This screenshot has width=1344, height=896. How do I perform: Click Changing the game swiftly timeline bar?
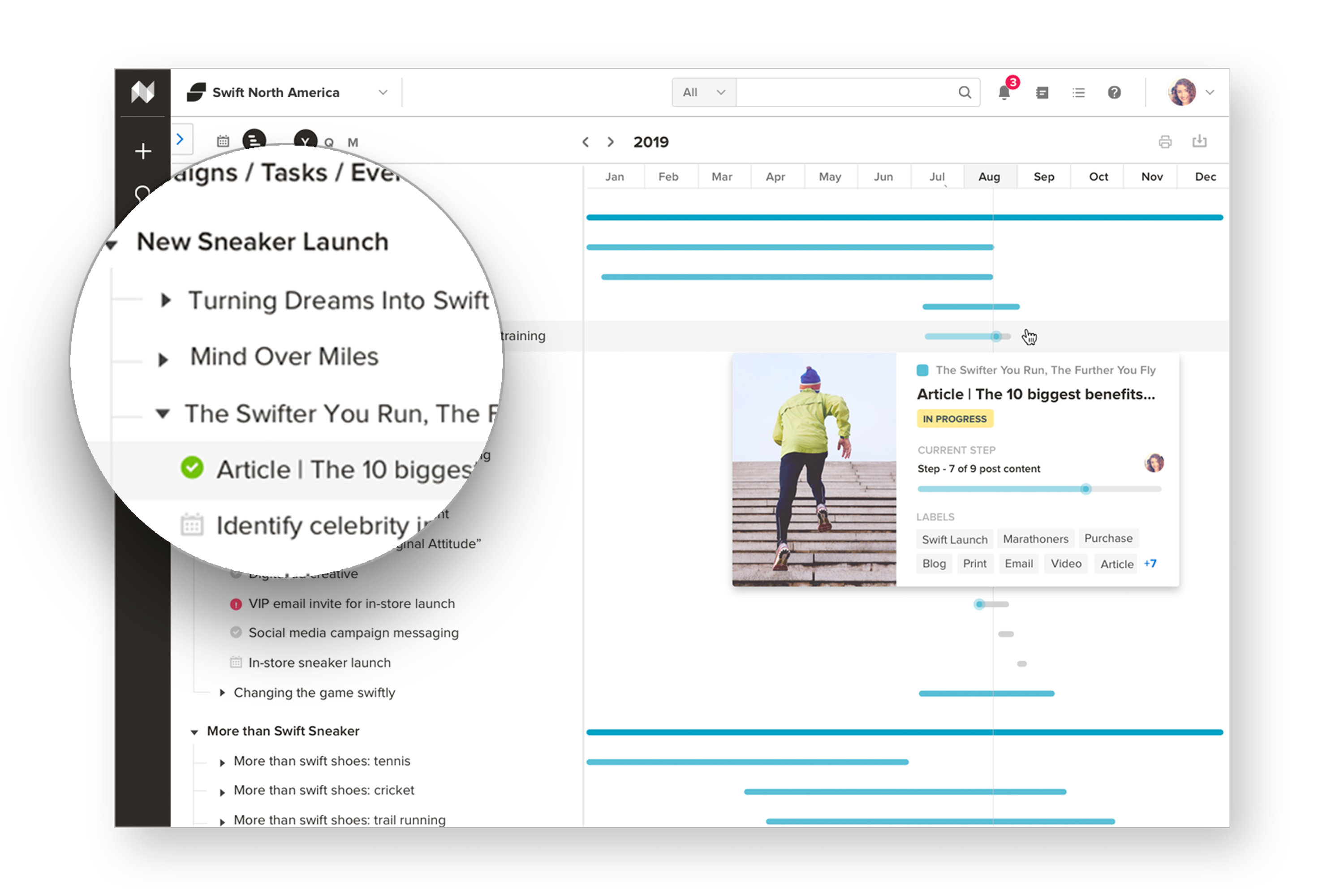(986, 693)
